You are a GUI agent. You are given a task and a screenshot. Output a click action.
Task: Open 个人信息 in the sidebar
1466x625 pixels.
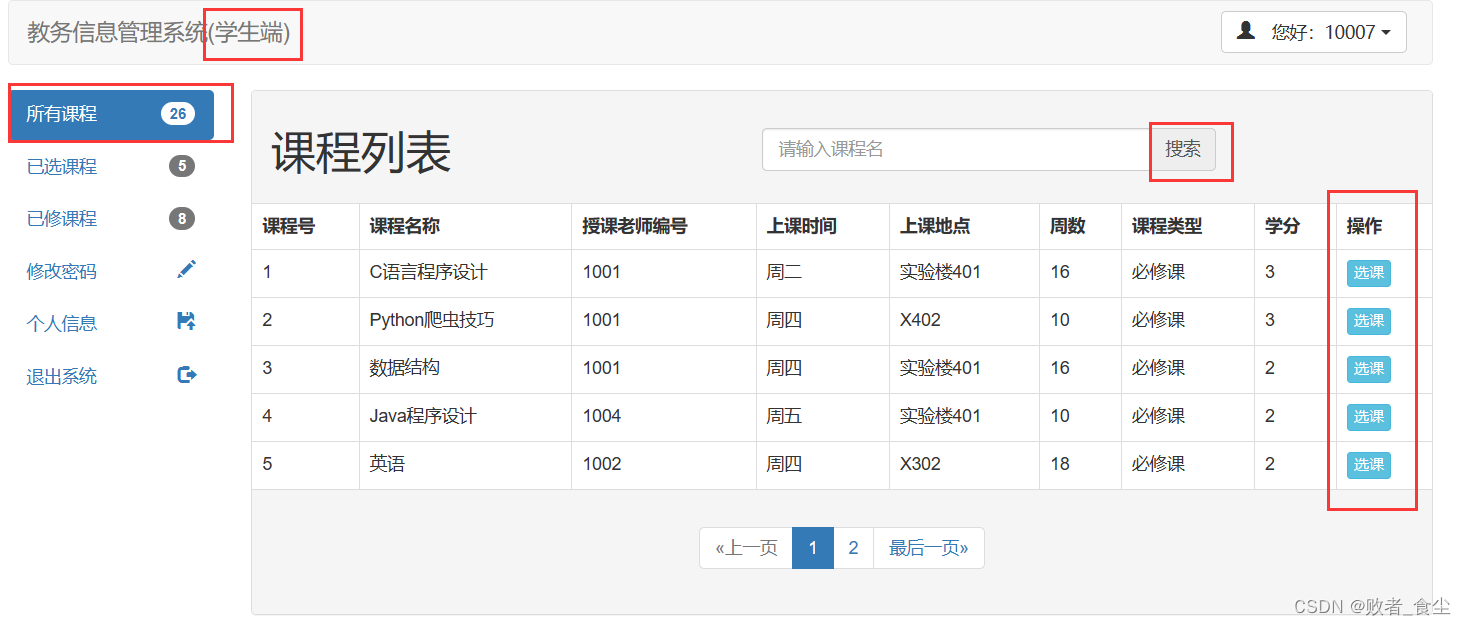pyautogui.click(x=111, y=323)
